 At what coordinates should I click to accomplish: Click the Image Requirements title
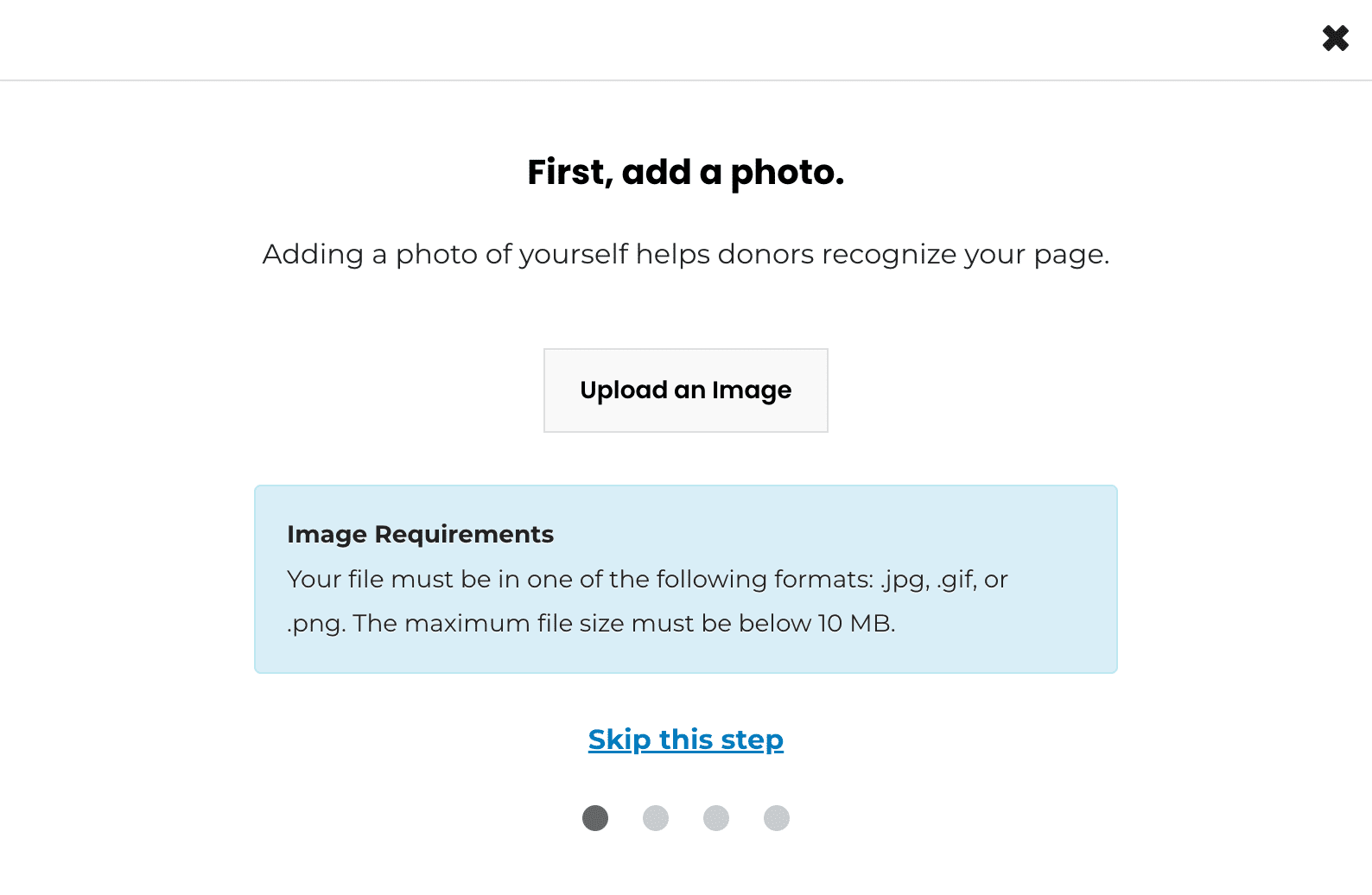click(x=420, y=534)
